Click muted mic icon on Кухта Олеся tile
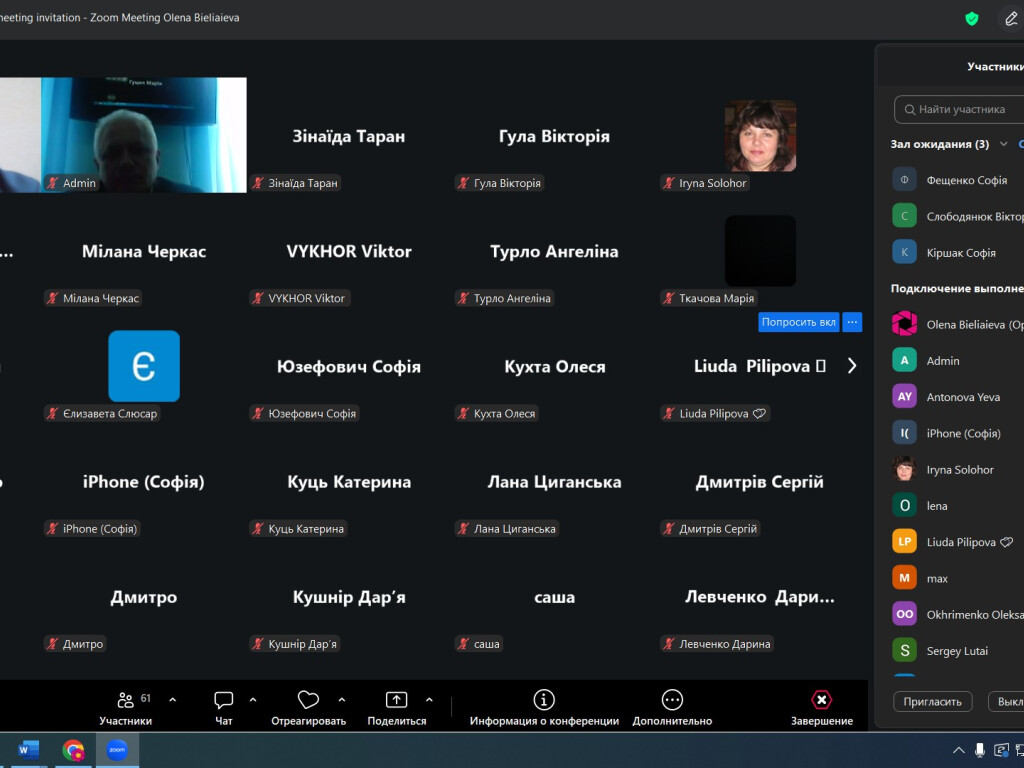Viewport: 1024px width, 768px height. click(464, 413)
